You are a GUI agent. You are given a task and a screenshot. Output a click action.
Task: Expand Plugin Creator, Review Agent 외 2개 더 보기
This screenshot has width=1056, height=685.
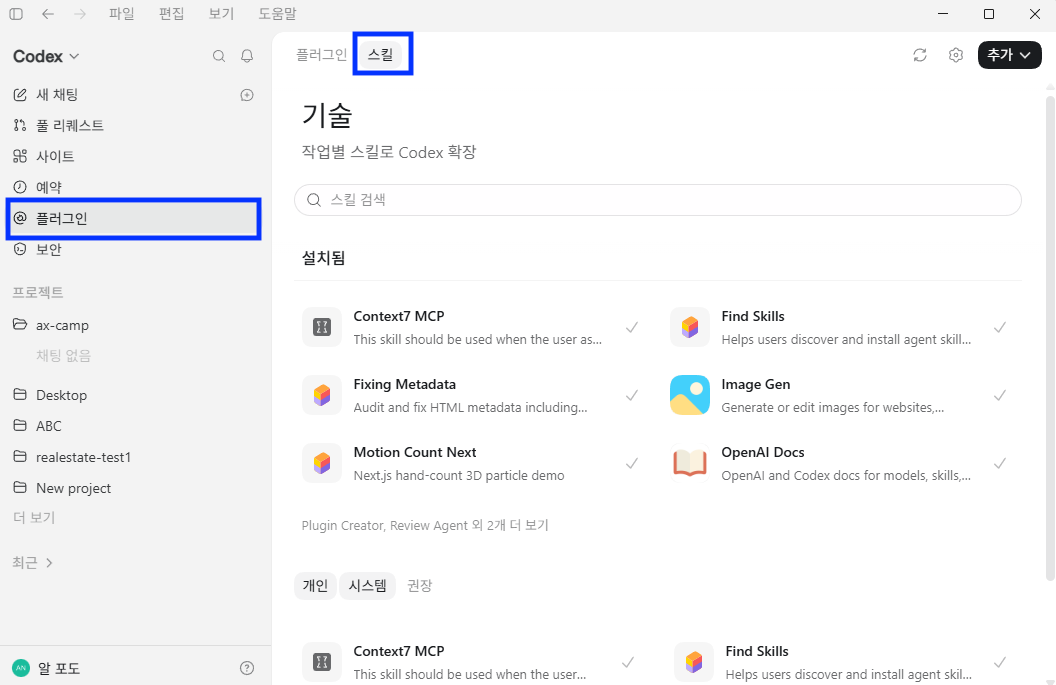pyautogui.click(x=425, y=525)
